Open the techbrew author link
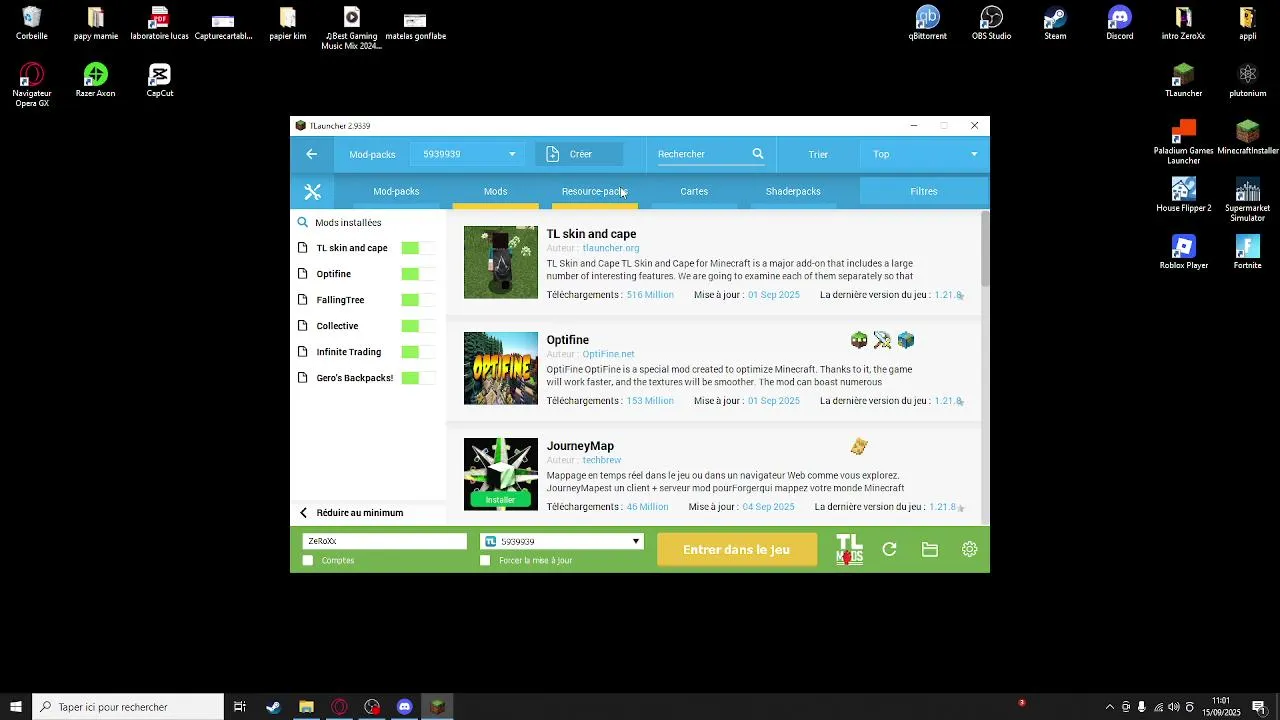Screen dimensions: 1280x720 tap(602, 460)
